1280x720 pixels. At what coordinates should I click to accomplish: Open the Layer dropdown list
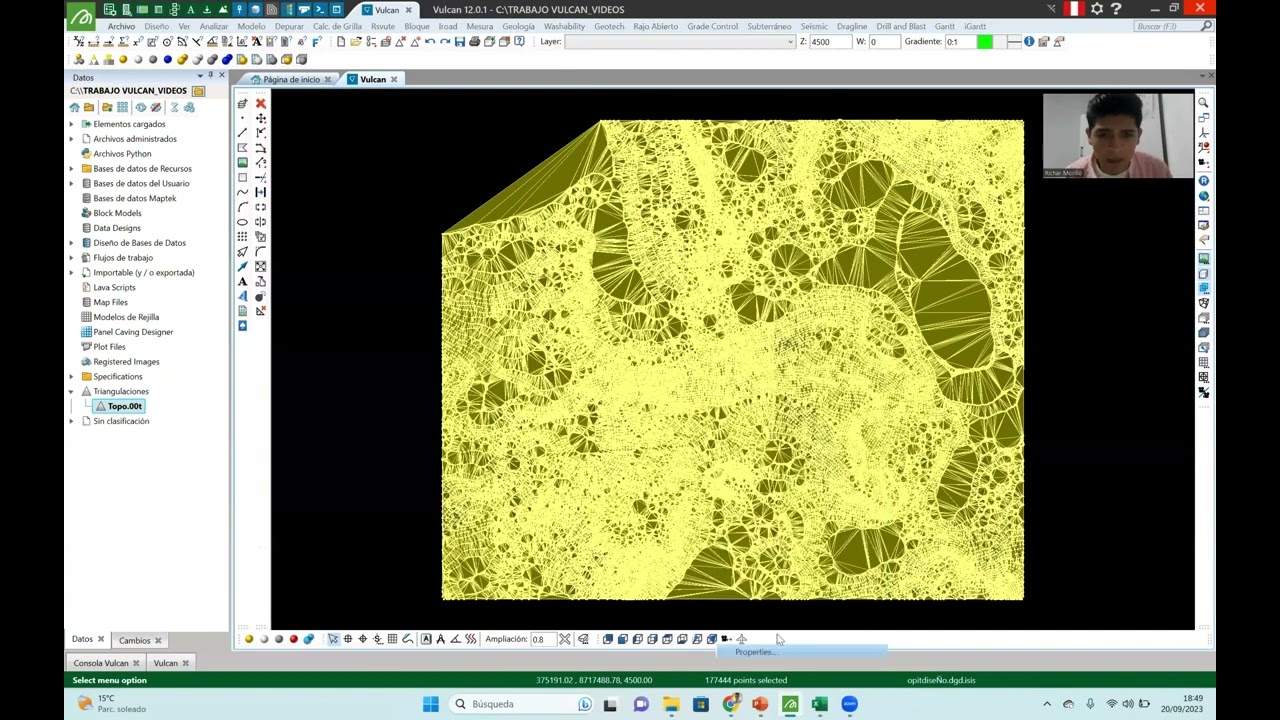tap(790, 42)
